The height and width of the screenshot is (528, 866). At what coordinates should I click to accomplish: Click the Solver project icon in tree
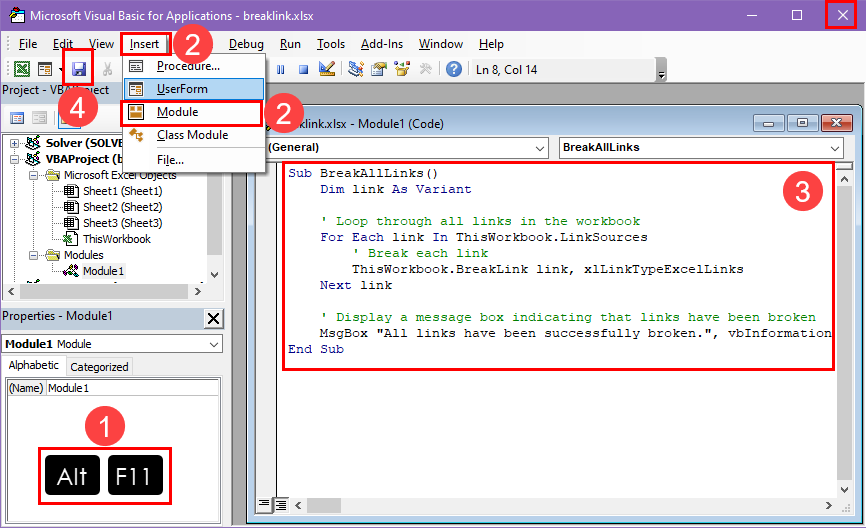pos(33,142)
